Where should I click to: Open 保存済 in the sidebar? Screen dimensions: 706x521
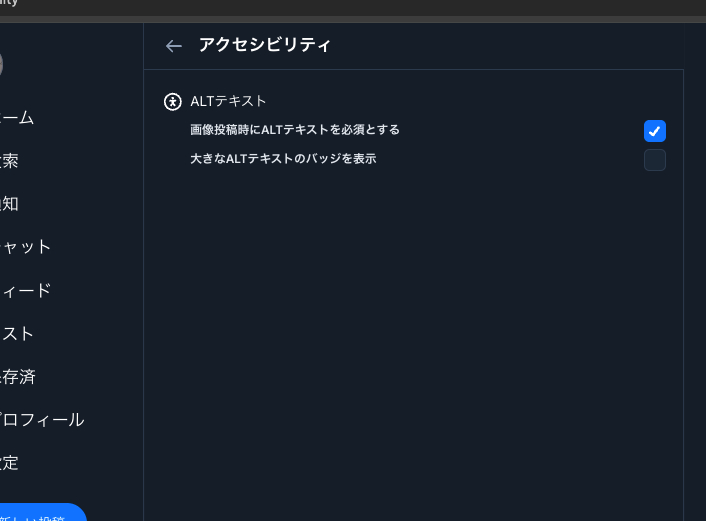(x=17, y=377)
